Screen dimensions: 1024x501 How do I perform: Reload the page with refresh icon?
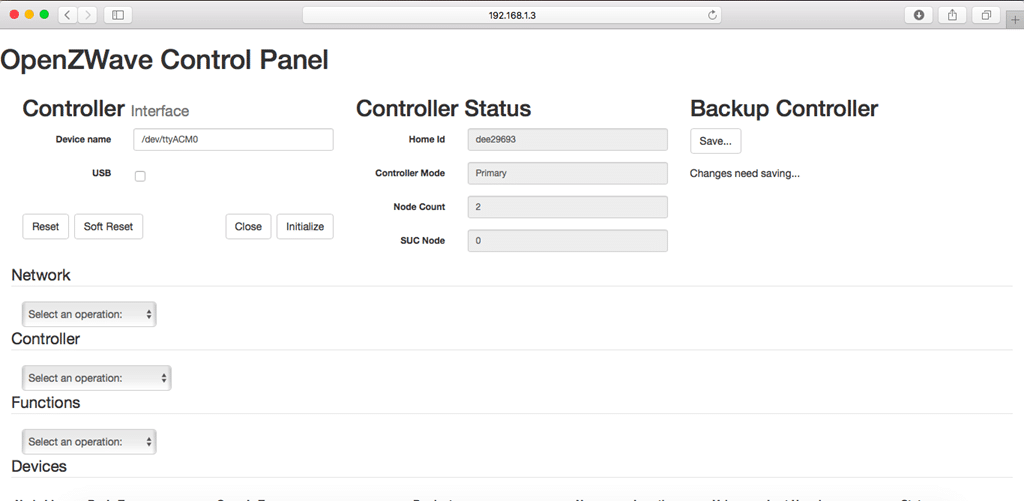[712, 15]
